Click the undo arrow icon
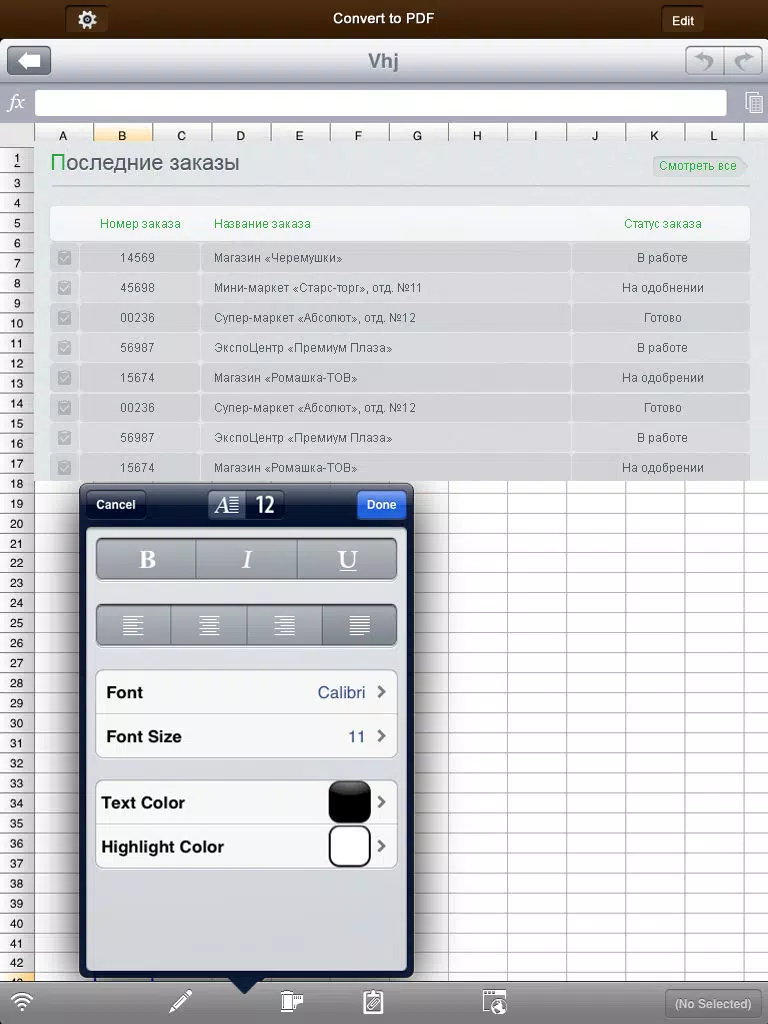Image resolution: width=768 pixels, height=1024 pixels. (x=706, y=62)
